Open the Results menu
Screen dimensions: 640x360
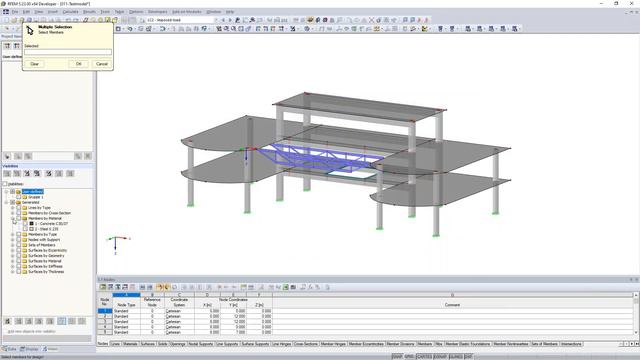pos(89,12)
